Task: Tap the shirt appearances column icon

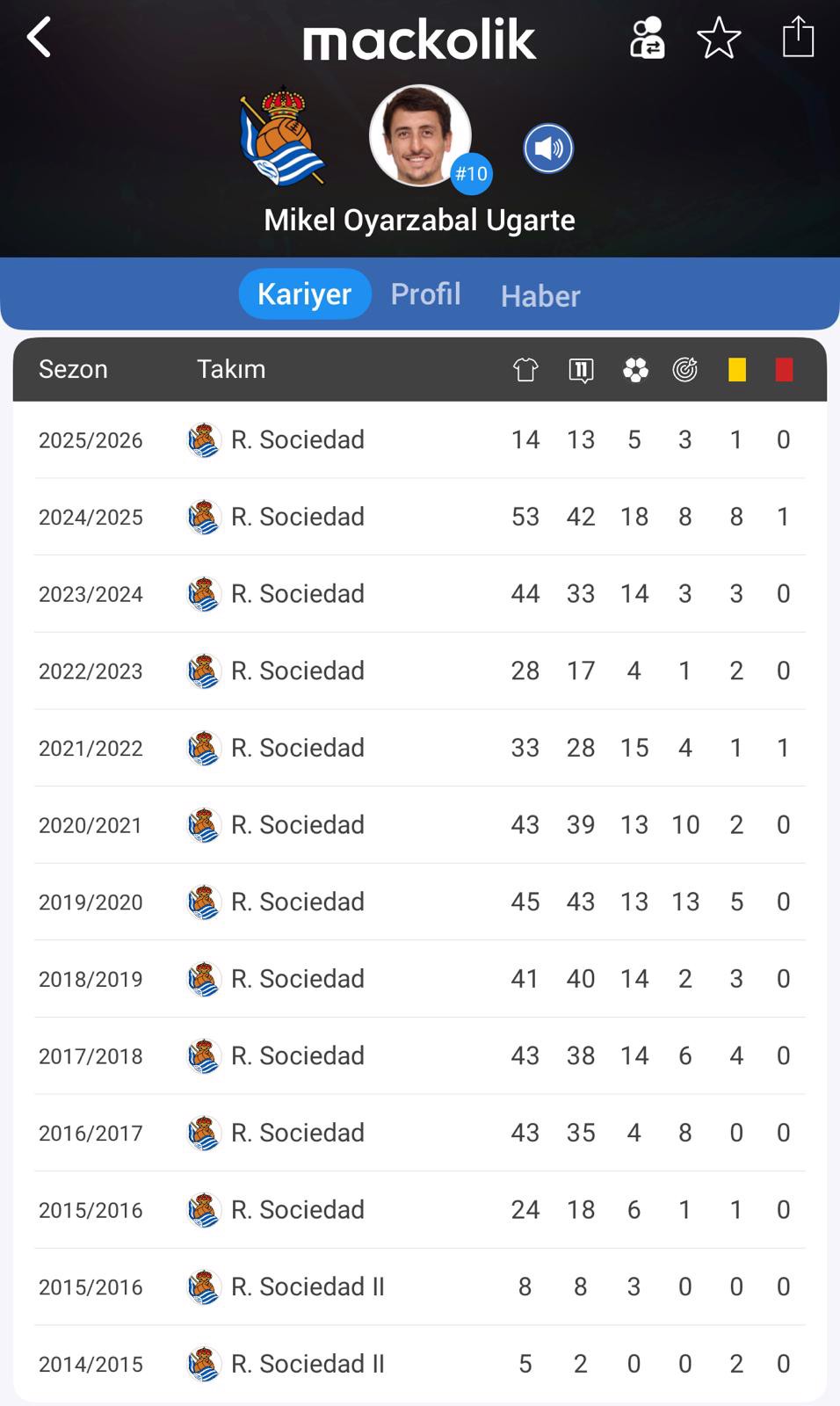Action: 525,370
